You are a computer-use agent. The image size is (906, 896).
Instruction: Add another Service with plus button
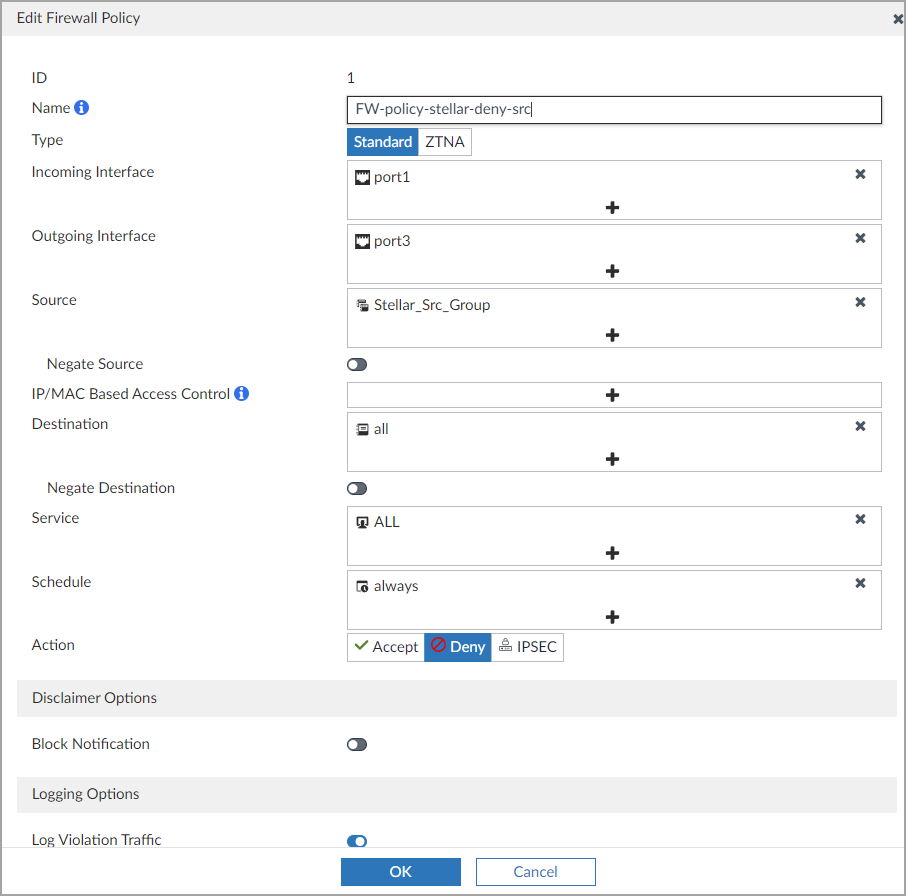pos(613,553)
